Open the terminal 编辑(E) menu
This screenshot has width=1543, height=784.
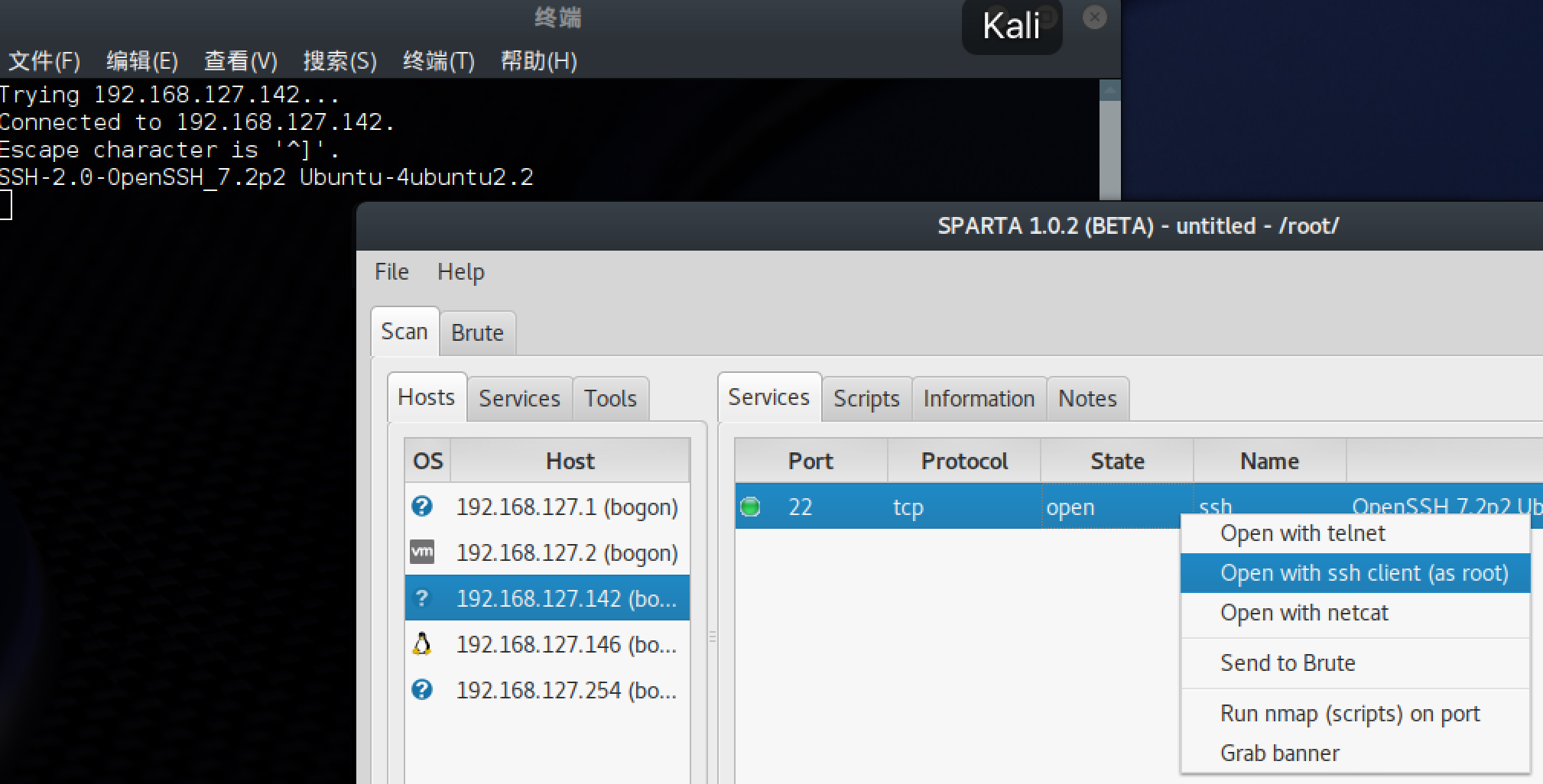pos(142,61)
